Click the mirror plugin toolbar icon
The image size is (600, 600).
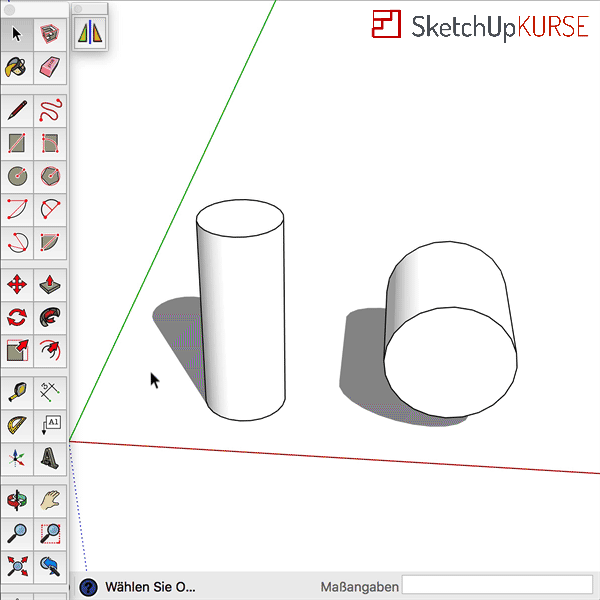(90, 34)
